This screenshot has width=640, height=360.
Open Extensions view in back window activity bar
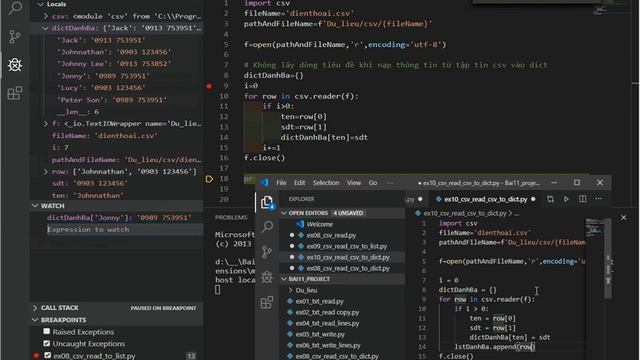(x=15, y=93)
